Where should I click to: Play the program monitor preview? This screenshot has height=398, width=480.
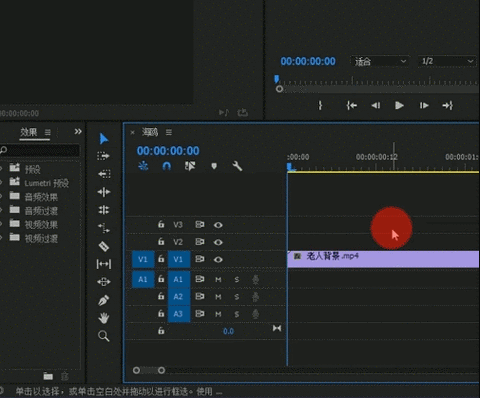[x=399, y=106]
